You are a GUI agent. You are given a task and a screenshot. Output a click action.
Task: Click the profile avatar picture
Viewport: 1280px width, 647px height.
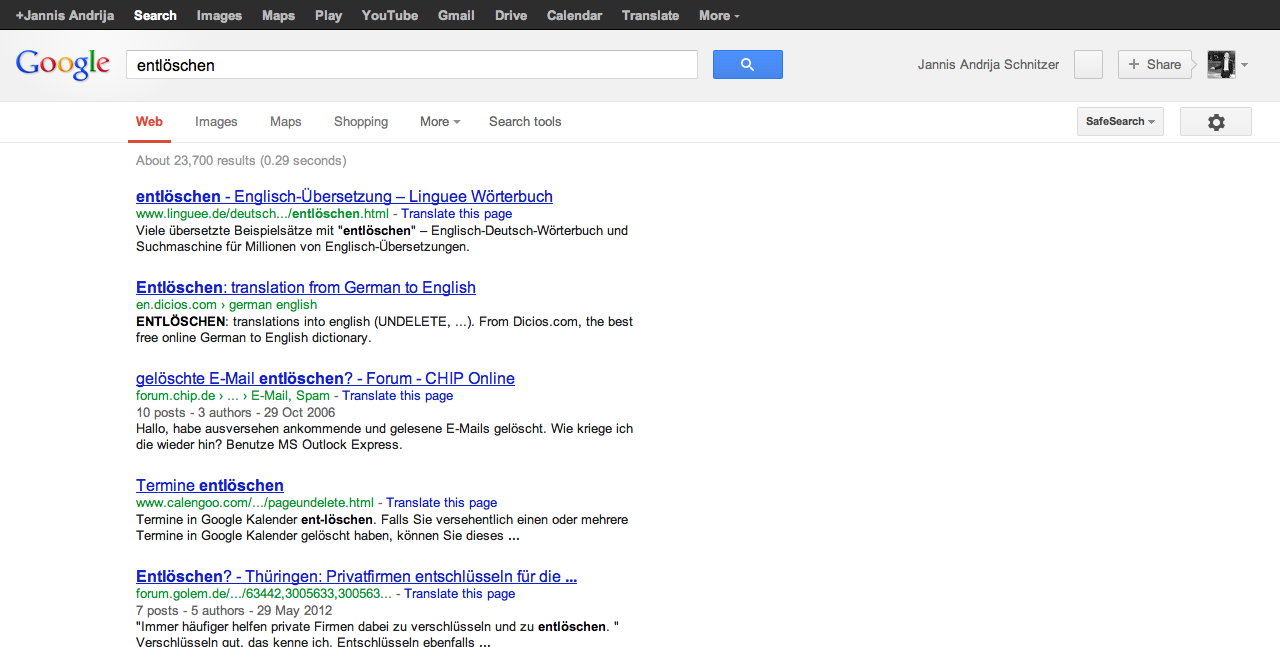(x=1221, y=65)
